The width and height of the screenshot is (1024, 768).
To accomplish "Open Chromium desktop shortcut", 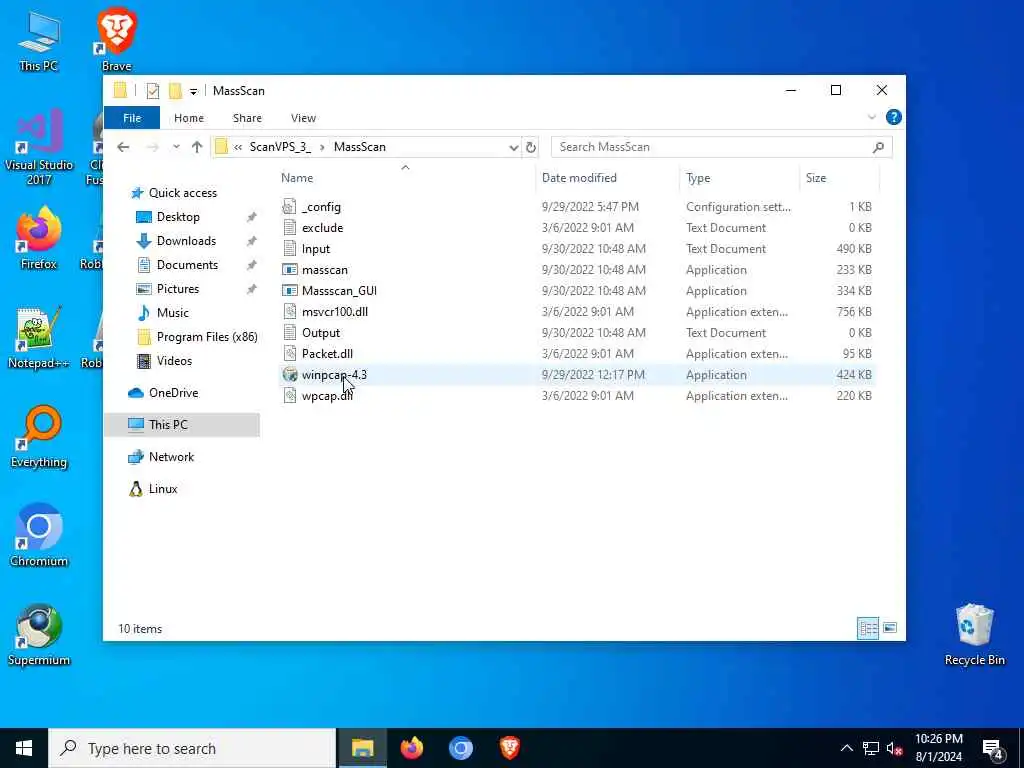I will (x=39, y=536).
